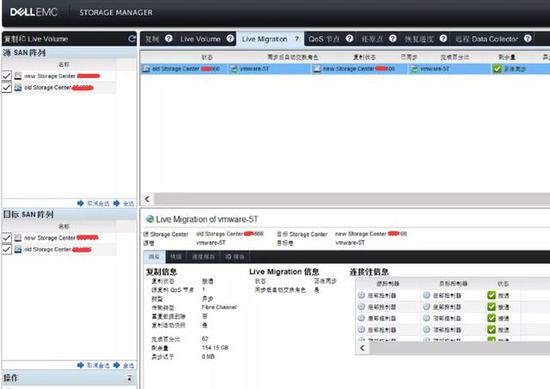Uncheck new Storage Center in target SAN arrays
This screenshot has height=389, width=550.
[7, 238]
